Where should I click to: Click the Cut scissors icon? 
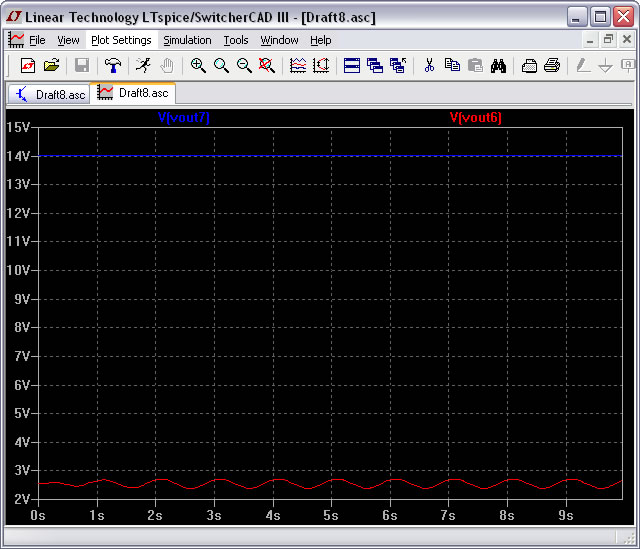[x=429, y=65]
